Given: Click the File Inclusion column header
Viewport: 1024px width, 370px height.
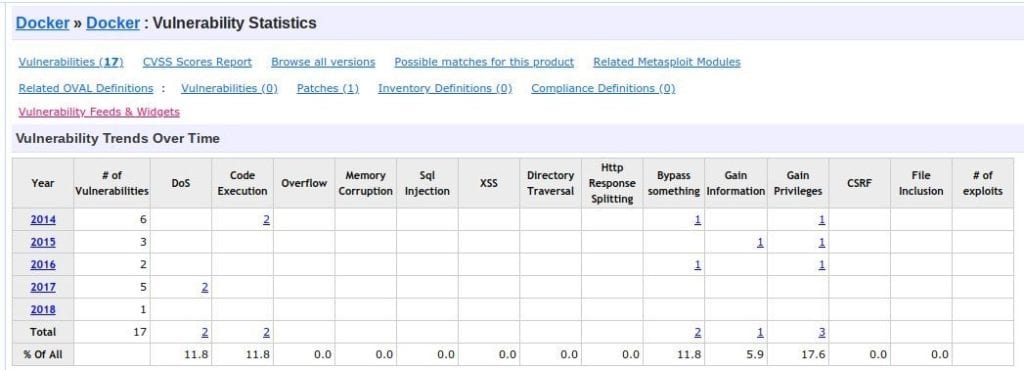Looking at the screenshot, I should (921, 183).
